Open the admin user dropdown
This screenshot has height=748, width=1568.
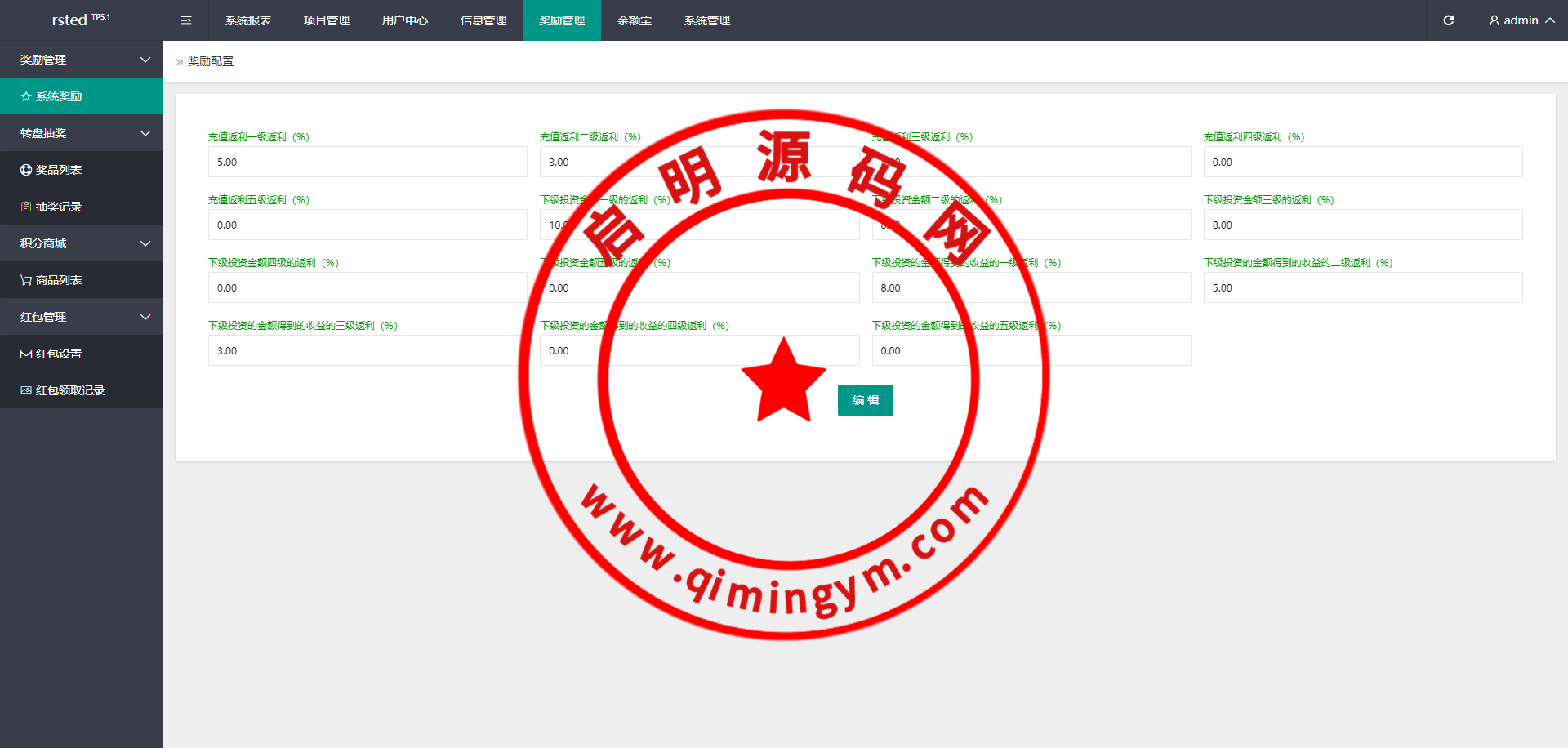click(x=1521, y=20)
